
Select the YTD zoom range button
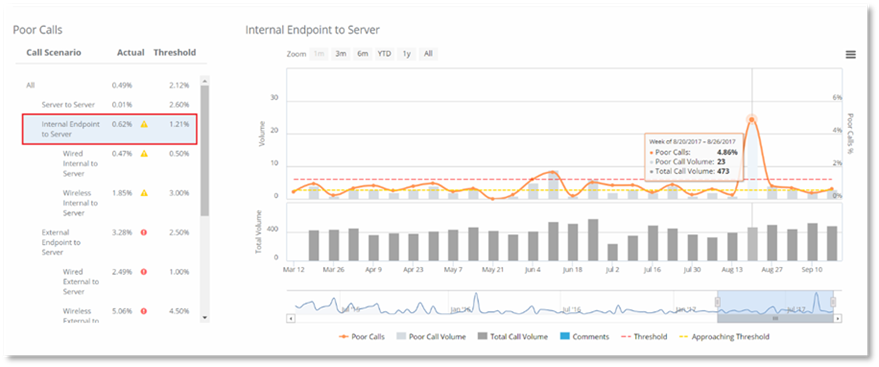[x=384, y=54]
